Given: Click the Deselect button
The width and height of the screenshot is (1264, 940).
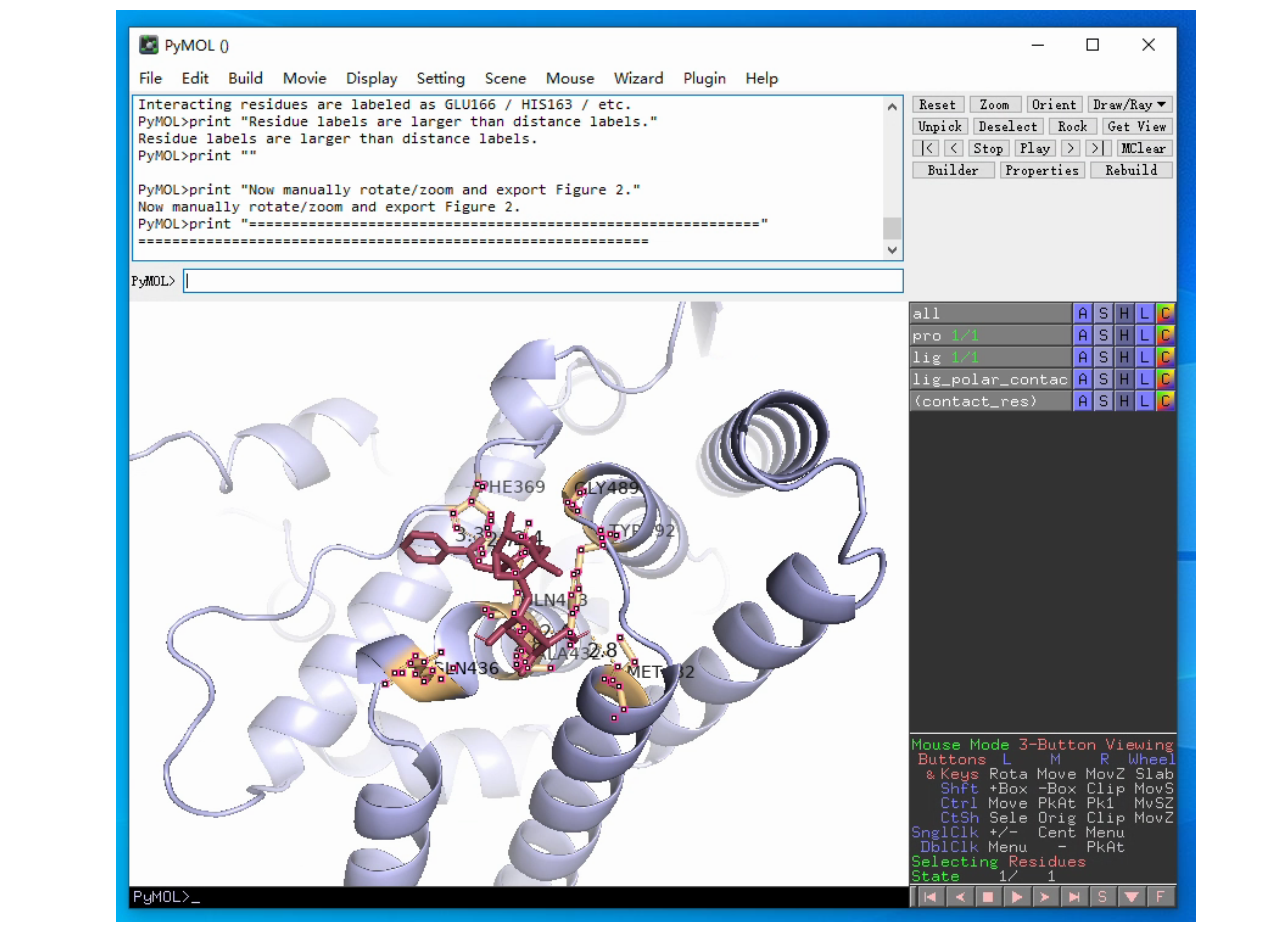Looking at the screenshot, I should click(x=1007, y=126).
